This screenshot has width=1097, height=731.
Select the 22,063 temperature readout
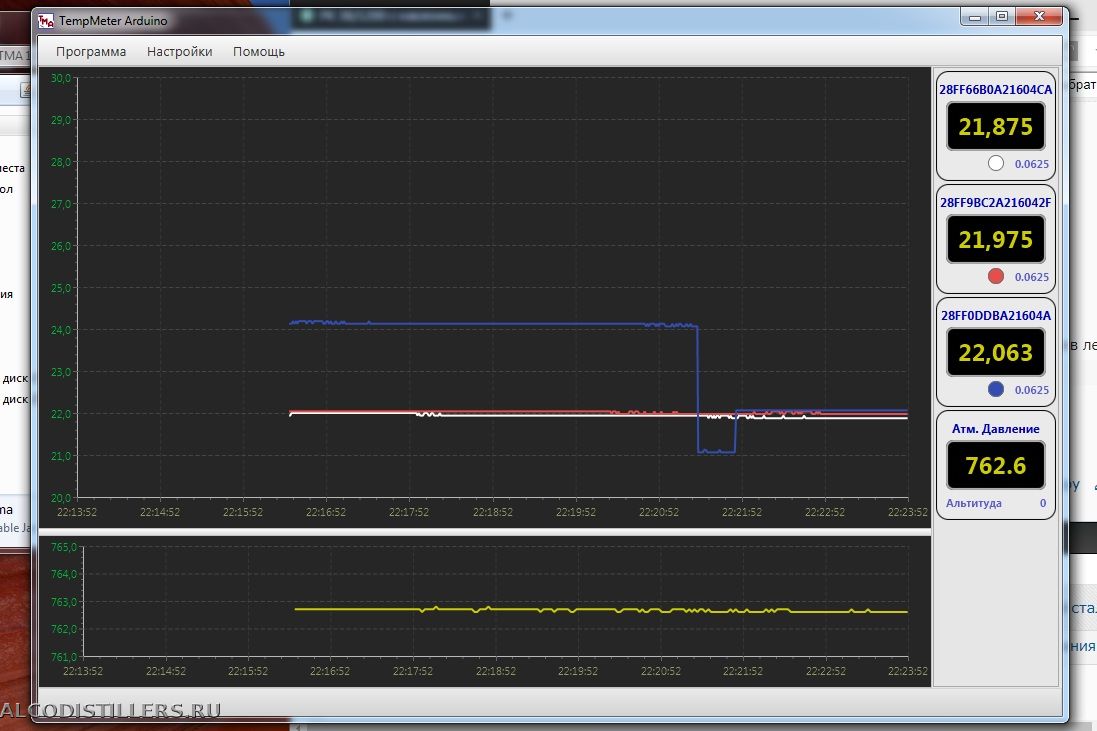(x=995, y=352)
